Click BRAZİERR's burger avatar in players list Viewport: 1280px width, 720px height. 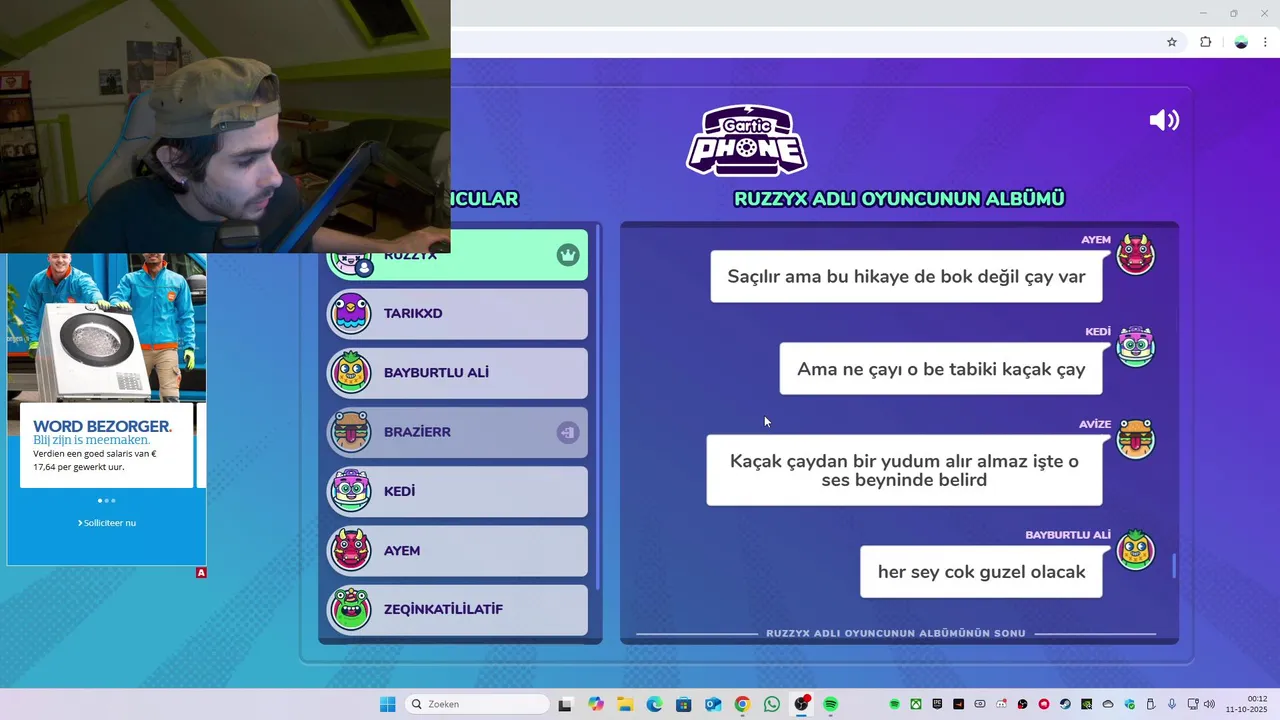[x=350, y=432]
